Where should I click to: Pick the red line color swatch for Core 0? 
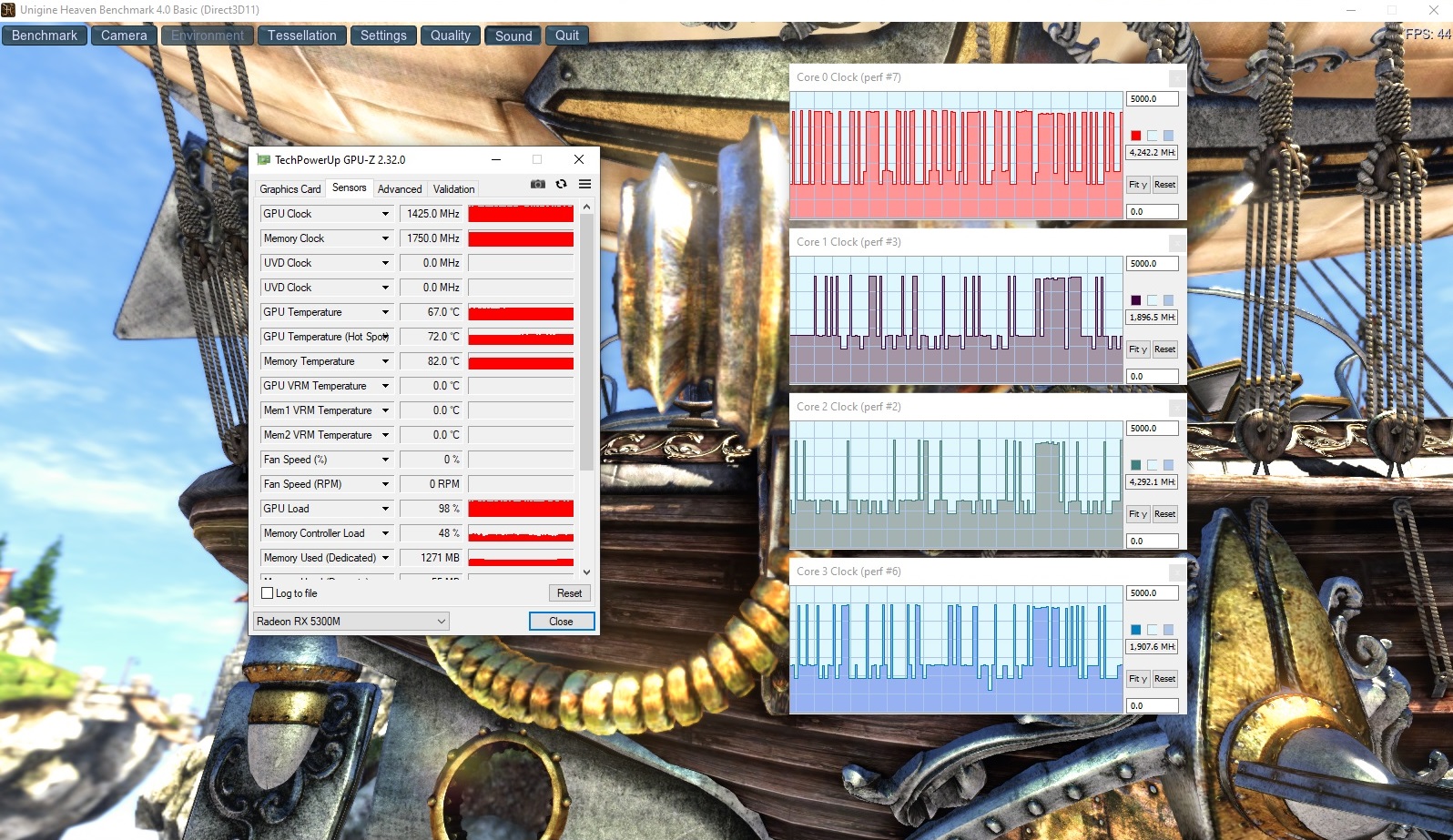pyautogui.click(x=1135, y=136)
